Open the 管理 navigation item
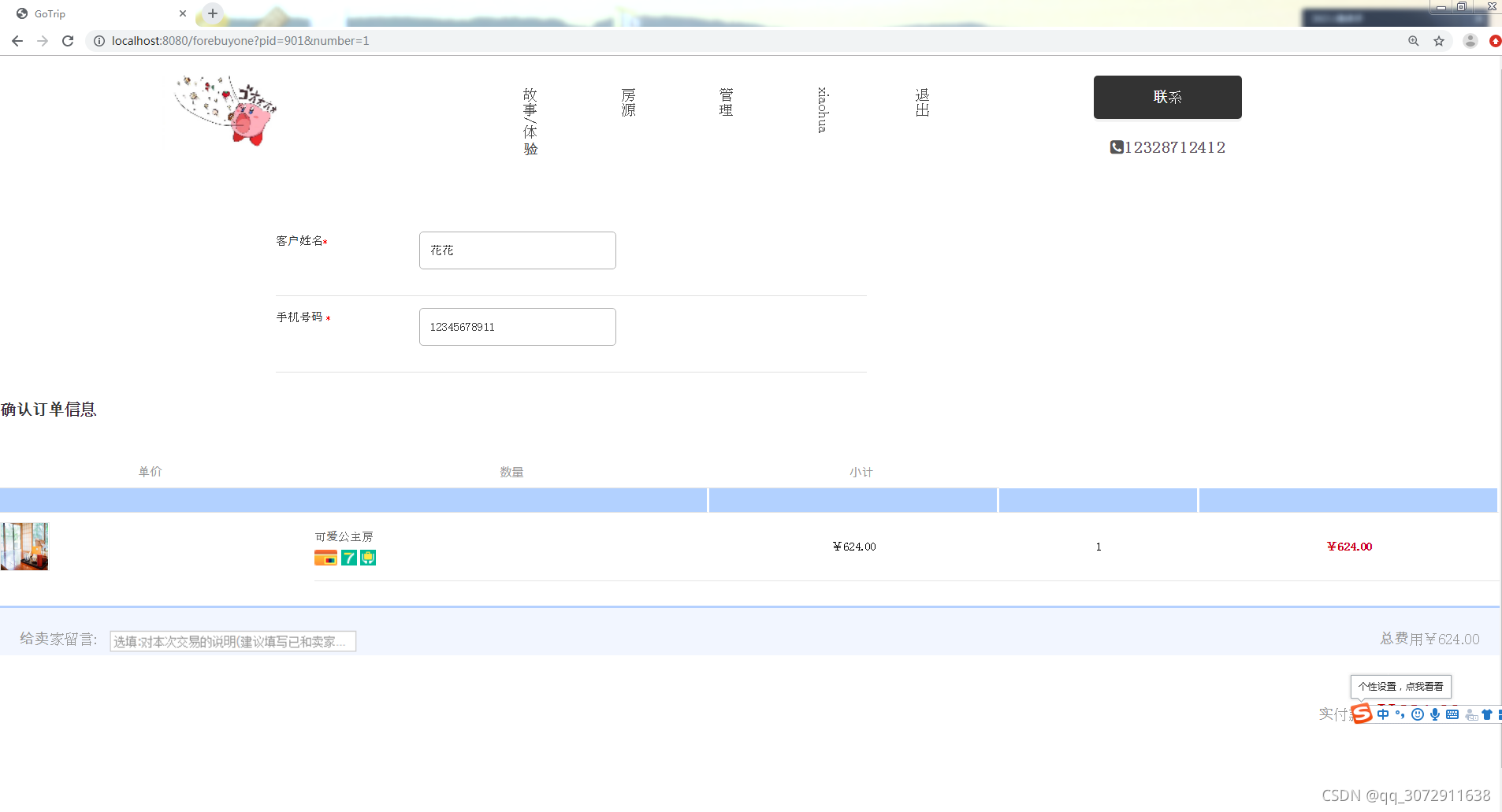1502x812 pixels. (726, 102)
